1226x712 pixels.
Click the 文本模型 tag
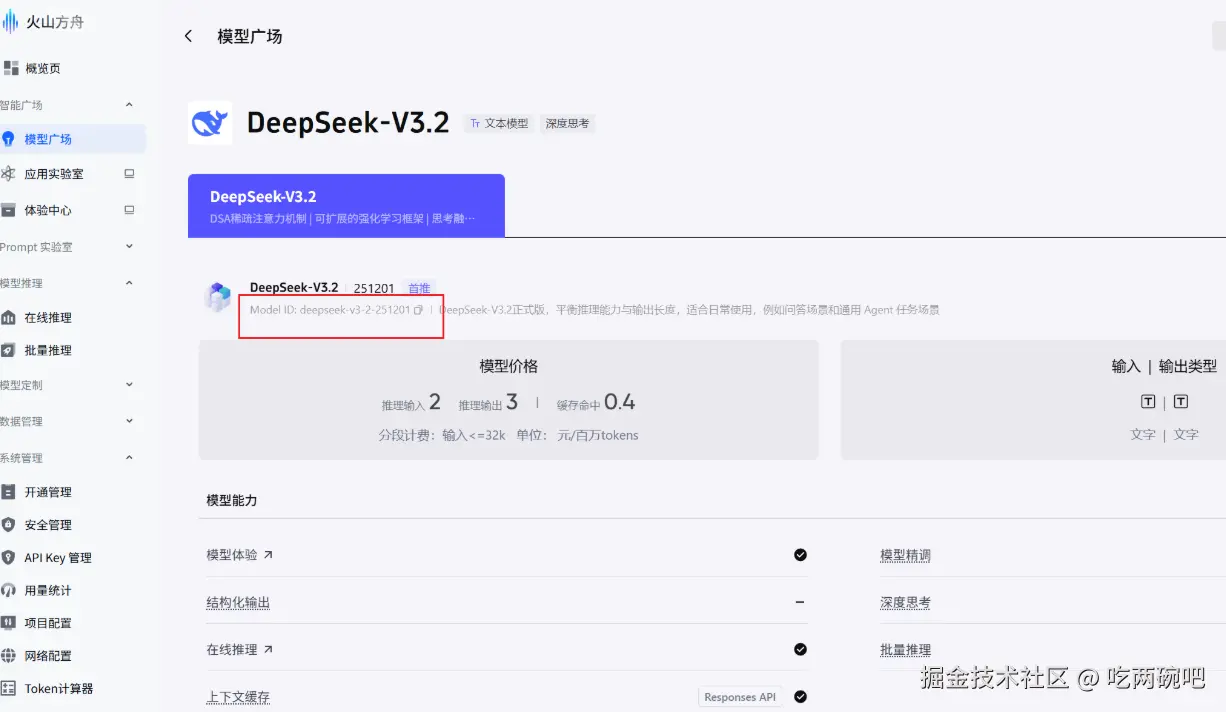point(499,124)
